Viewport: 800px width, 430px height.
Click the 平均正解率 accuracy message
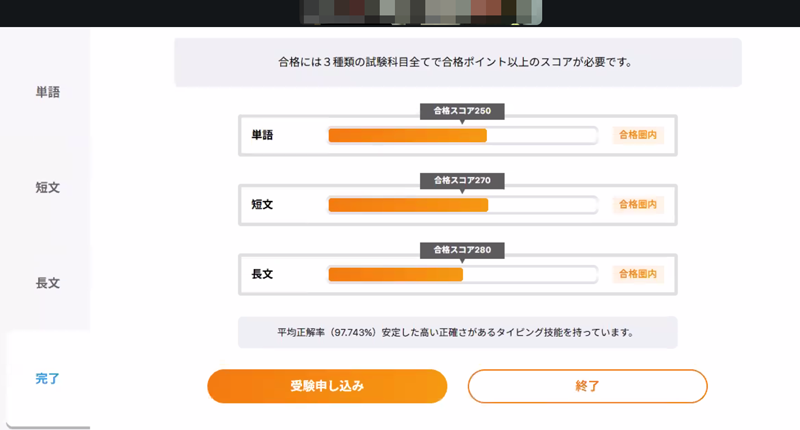pyautogui.click(x=457, y=332)
